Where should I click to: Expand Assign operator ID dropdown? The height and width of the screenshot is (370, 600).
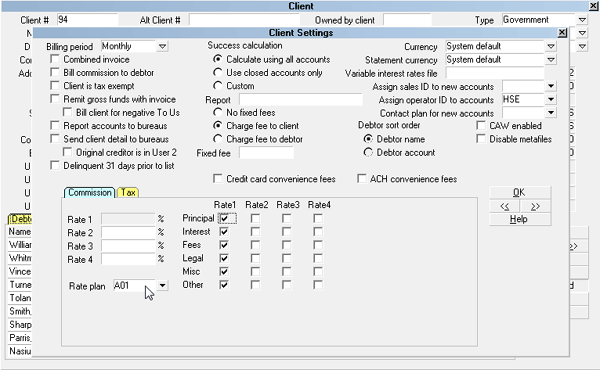(x=551, y=99)
